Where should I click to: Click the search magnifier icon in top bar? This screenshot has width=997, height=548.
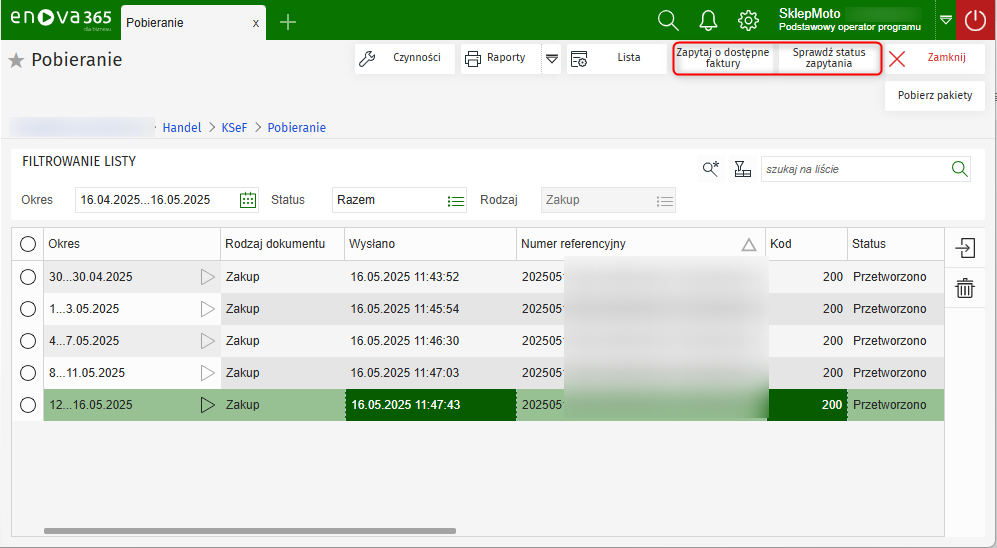tap(668, 21)
